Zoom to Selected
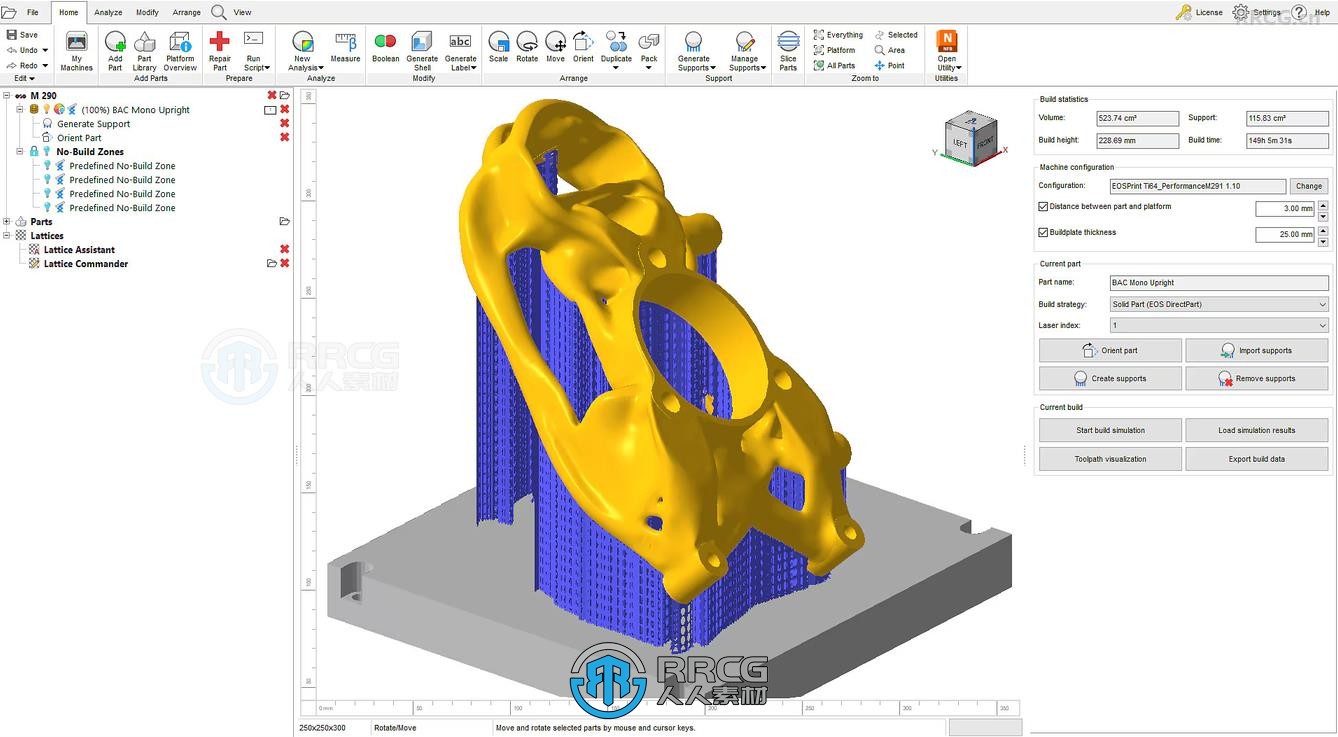Screen dimensions: 1338x737 point(896,35)
